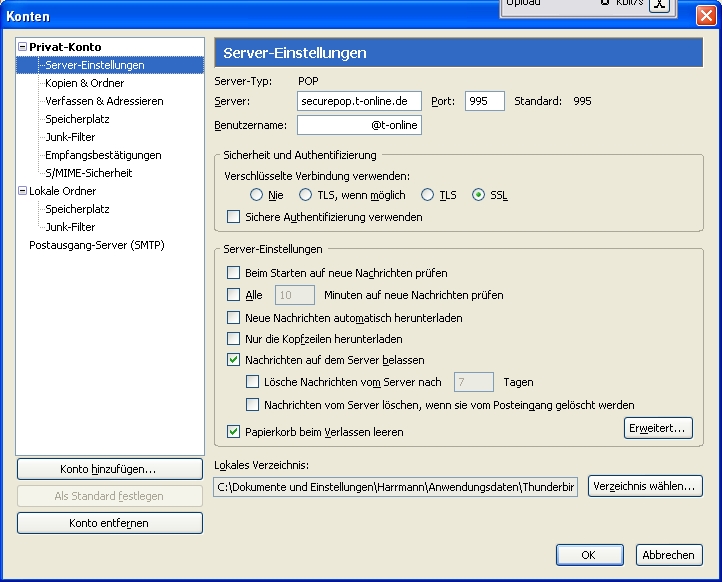Uncheck Nachrichten auf dem Server belassen
722x582 pixels.
[234, 360]
